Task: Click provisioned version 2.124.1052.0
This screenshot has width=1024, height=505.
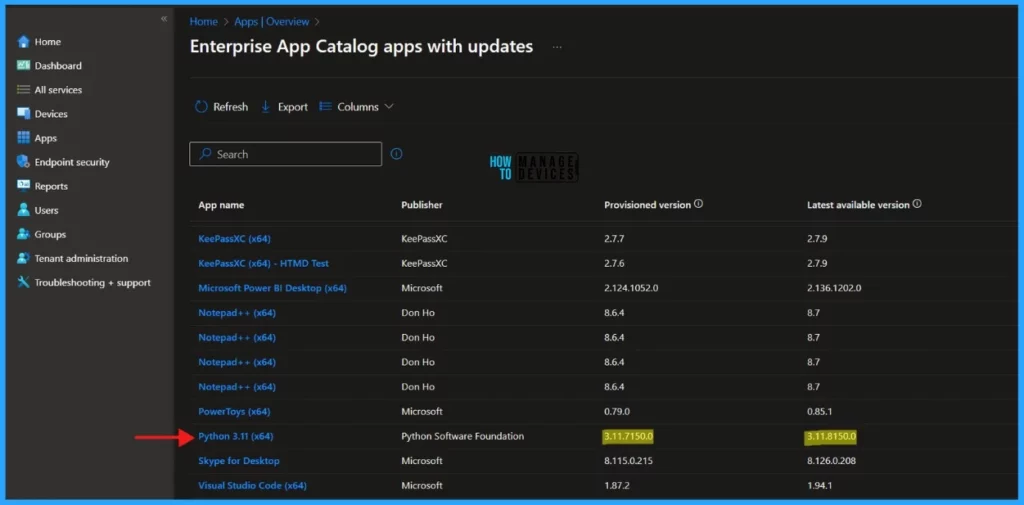Action: 632,287
